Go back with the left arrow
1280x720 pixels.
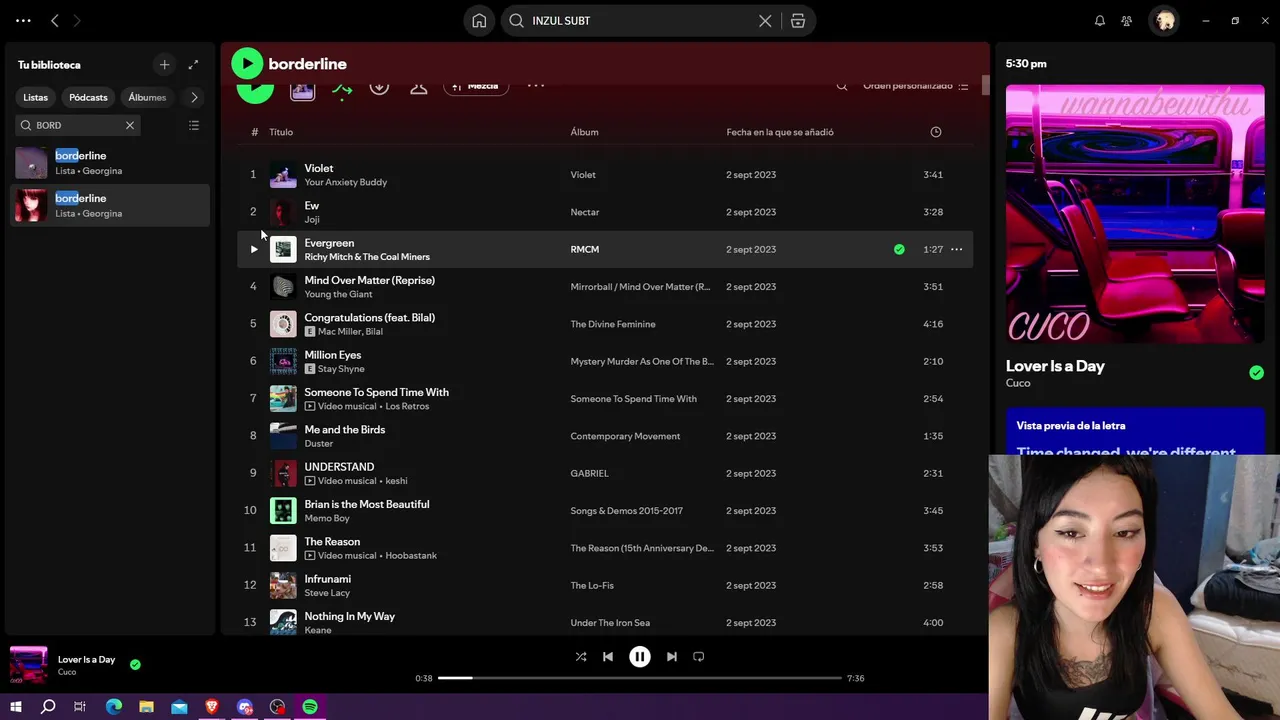(55, 20)
